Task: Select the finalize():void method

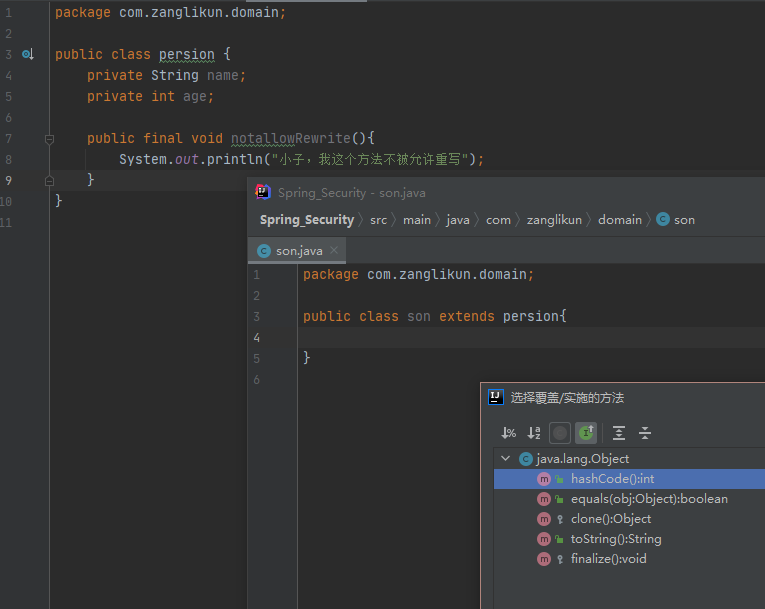Action: tap(608, 559)
